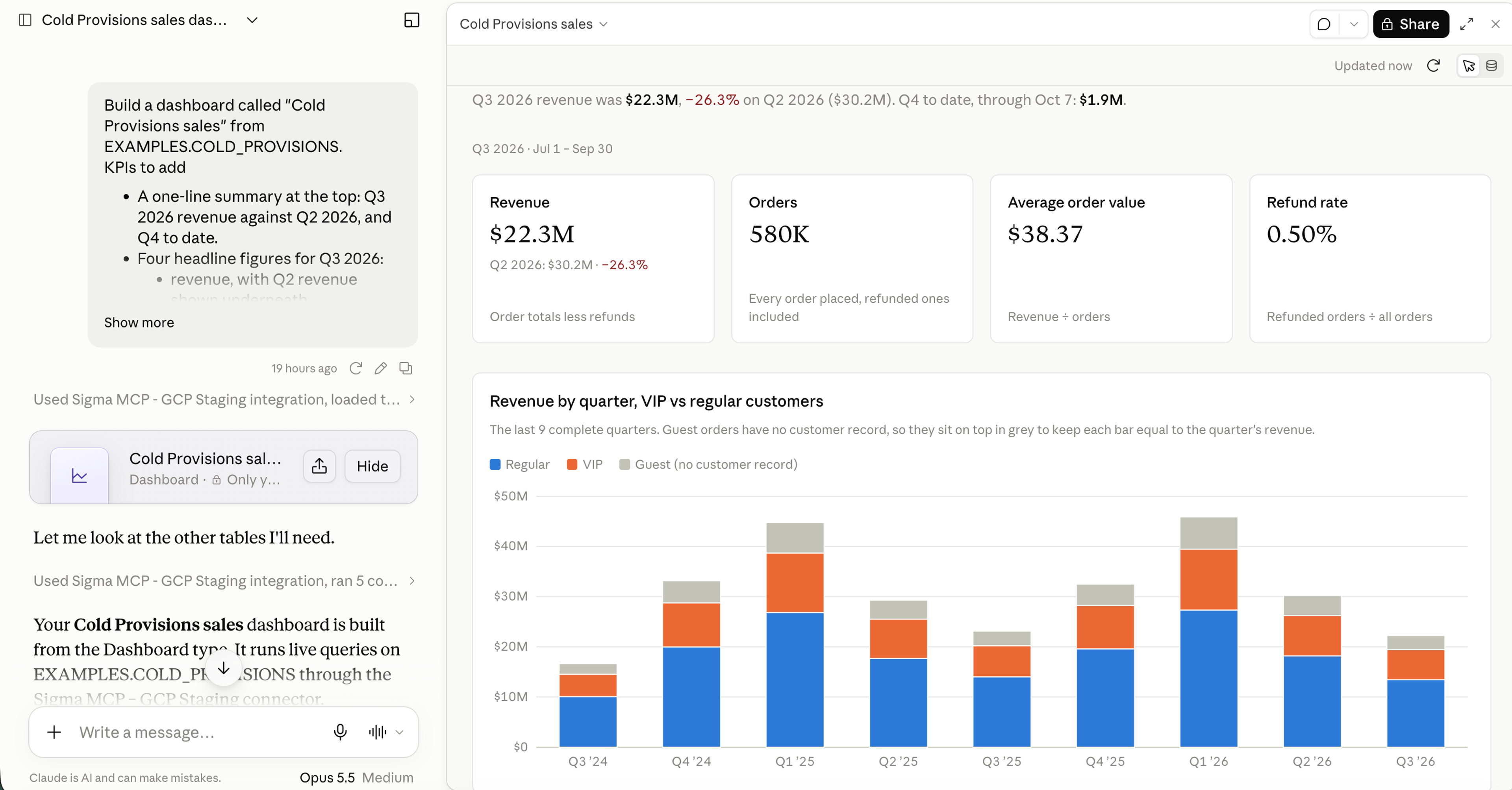1512x790 pixels.
Task: Refresh the dashboard data
Action: pyautogui.click(x=1433, y=66)
